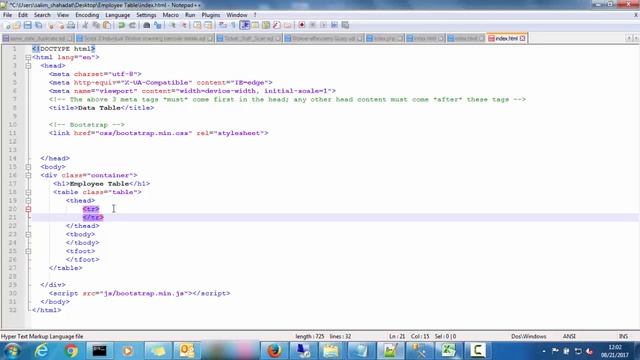Viewport: 640px width, 360px height.
Task: Open the Window menu
Action: click(x=237, y=15)
